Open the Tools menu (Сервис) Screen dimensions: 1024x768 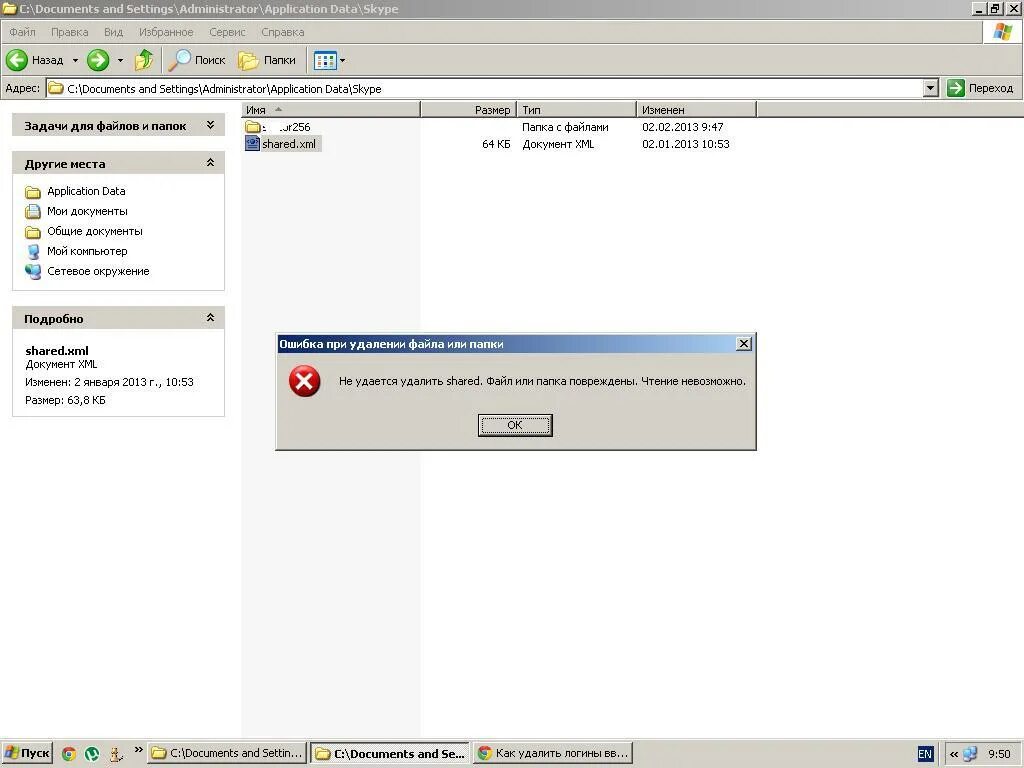(x=227, y=32)
